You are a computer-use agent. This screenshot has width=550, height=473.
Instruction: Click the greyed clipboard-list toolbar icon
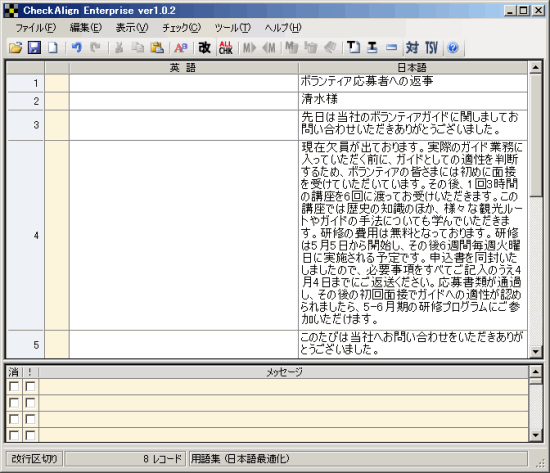pos(310,47)
